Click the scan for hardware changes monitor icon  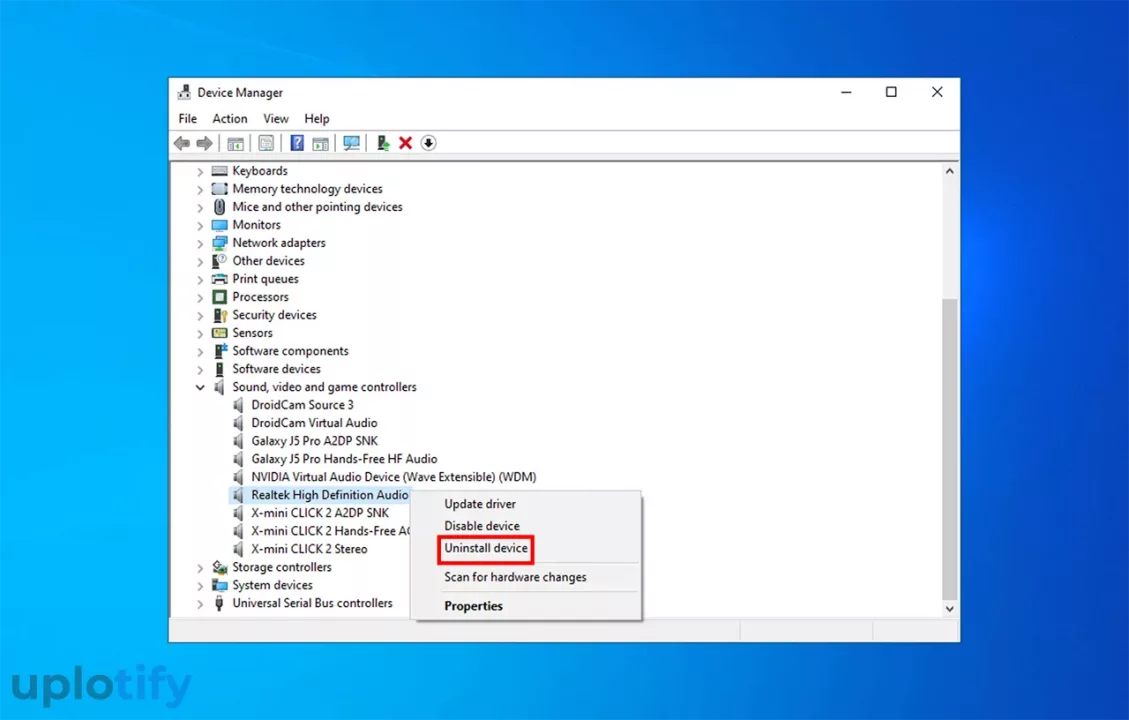click(351, 143)
